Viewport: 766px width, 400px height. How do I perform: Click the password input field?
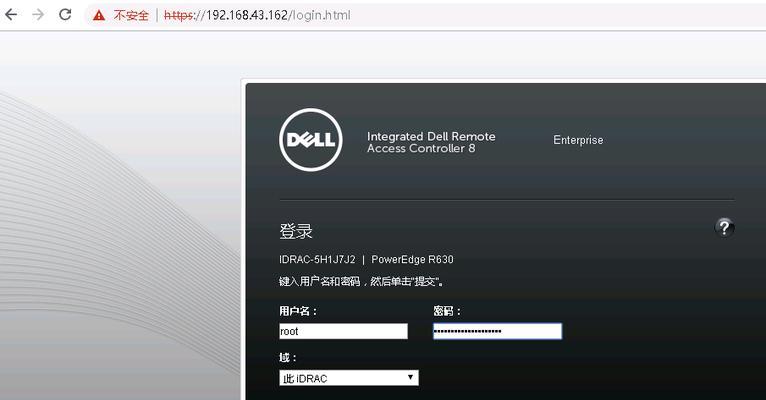coord(497,331)
